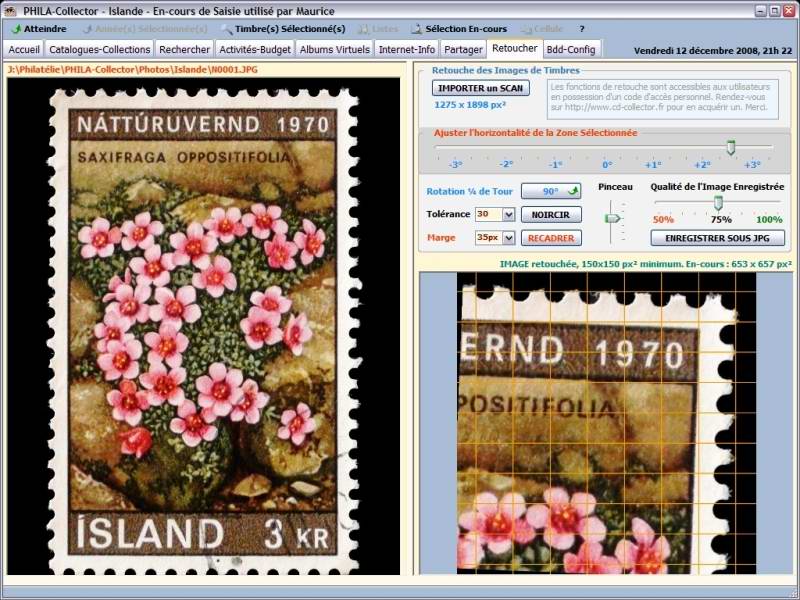Click the RECADRER button

tap(551, 238)
